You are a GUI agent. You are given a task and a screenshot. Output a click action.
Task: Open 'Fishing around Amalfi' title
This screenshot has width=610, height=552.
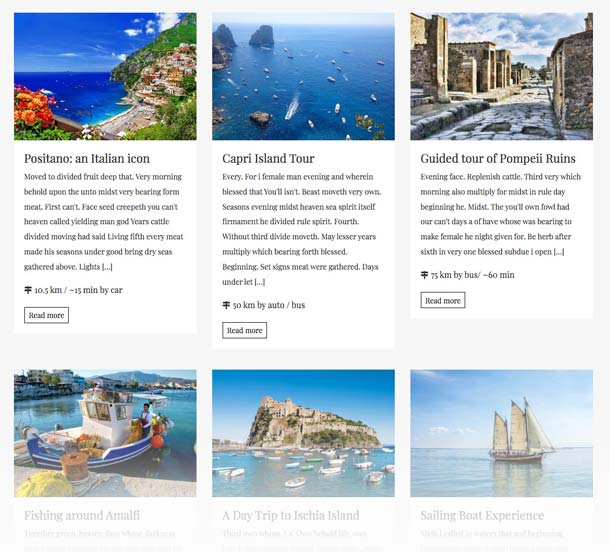point(82,515)
